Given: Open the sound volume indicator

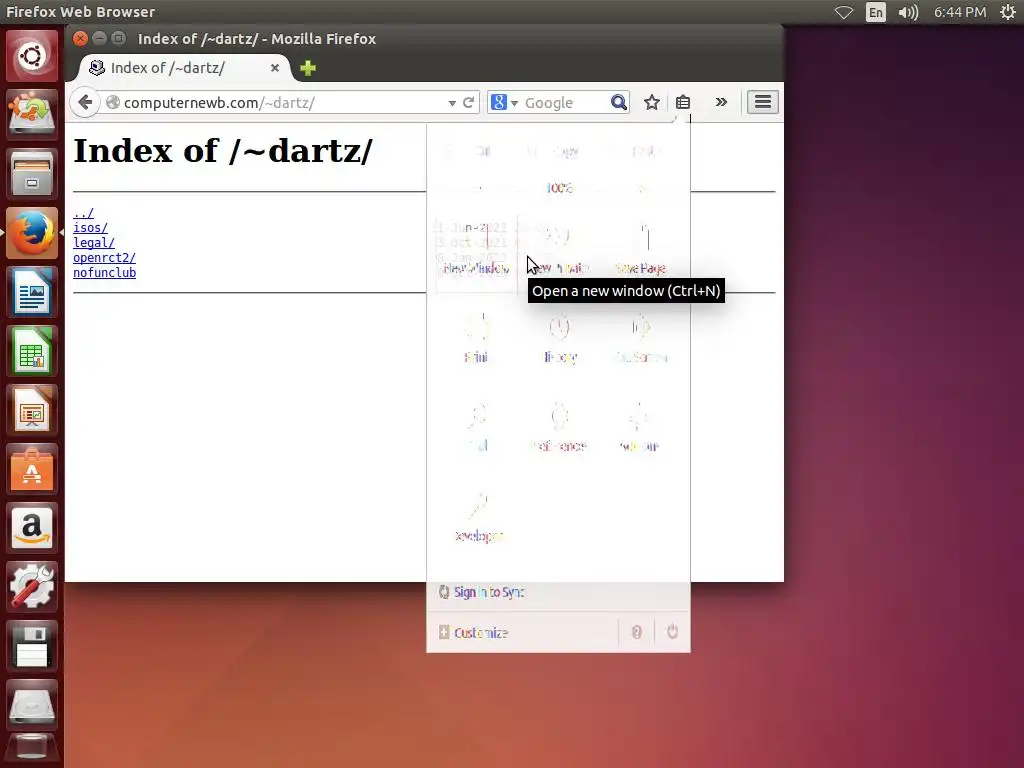Looking at the screenshot, I should [x=908, y=12].
